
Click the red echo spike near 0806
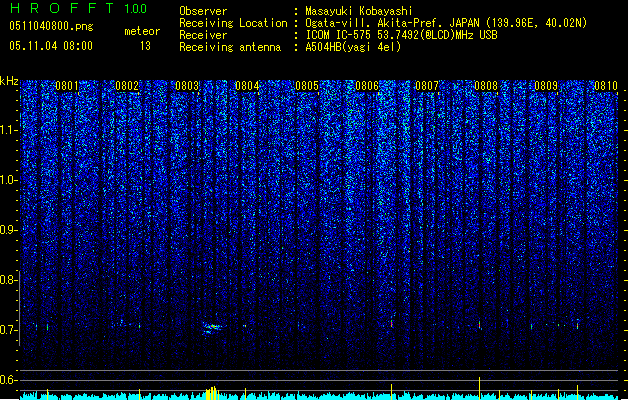(x=392, y=323)
